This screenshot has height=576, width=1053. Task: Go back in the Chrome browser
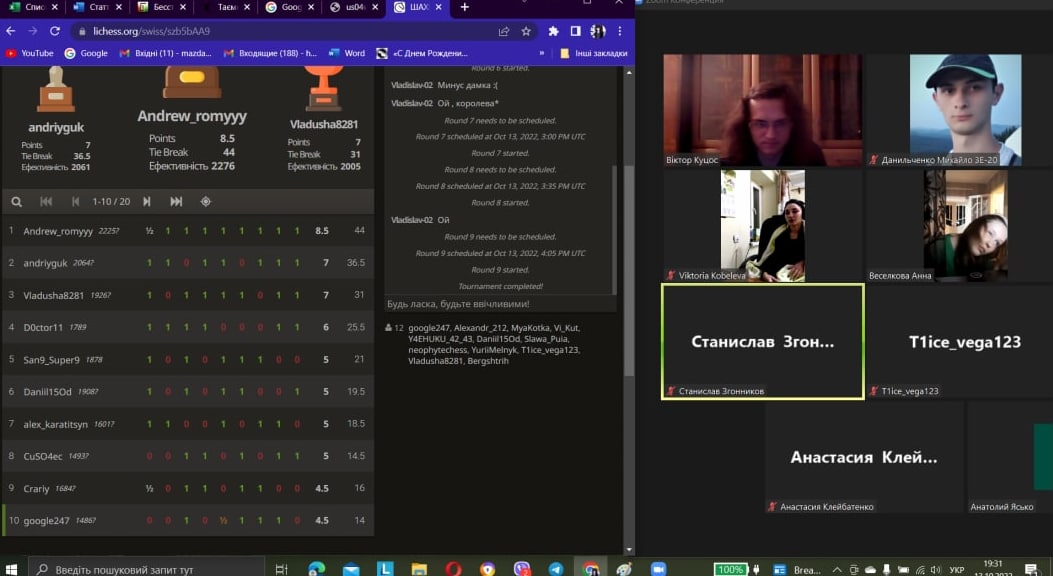coord(11,31)
